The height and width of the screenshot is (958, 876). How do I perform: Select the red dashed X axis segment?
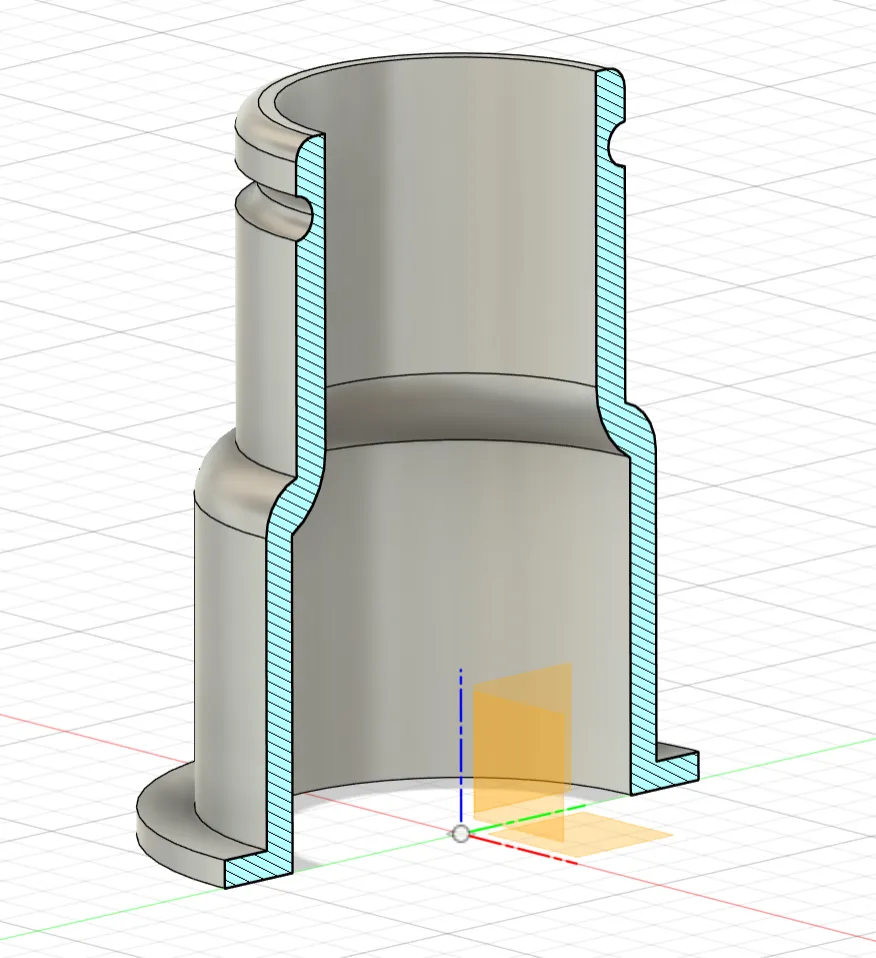click(523, 850)
